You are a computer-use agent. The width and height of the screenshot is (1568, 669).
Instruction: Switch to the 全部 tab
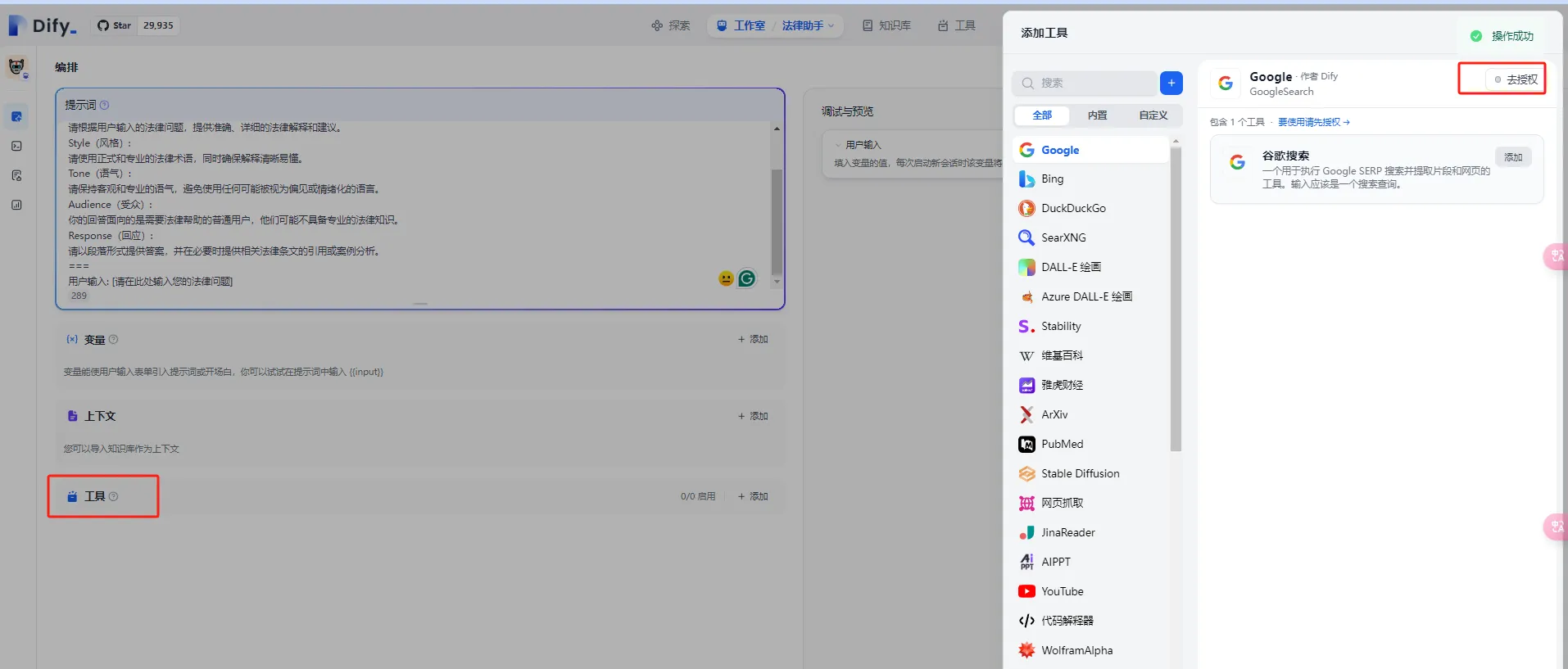1042,115
